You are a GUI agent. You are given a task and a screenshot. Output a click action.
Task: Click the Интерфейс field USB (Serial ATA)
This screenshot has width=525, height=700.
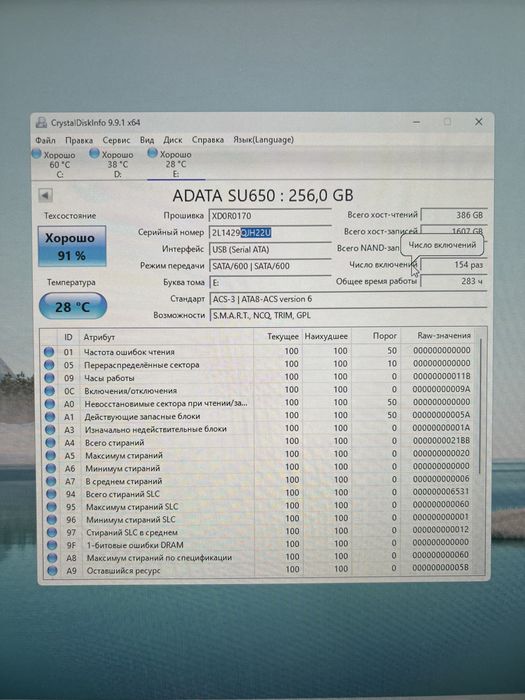coord(270,249)
